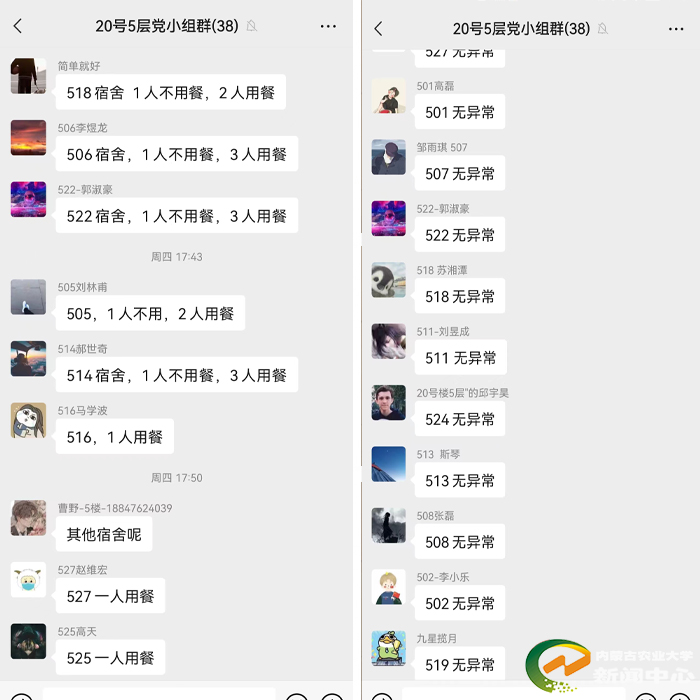Select message '524 无异常'
This screenshot has height=700, width=700.
[460, 419]
